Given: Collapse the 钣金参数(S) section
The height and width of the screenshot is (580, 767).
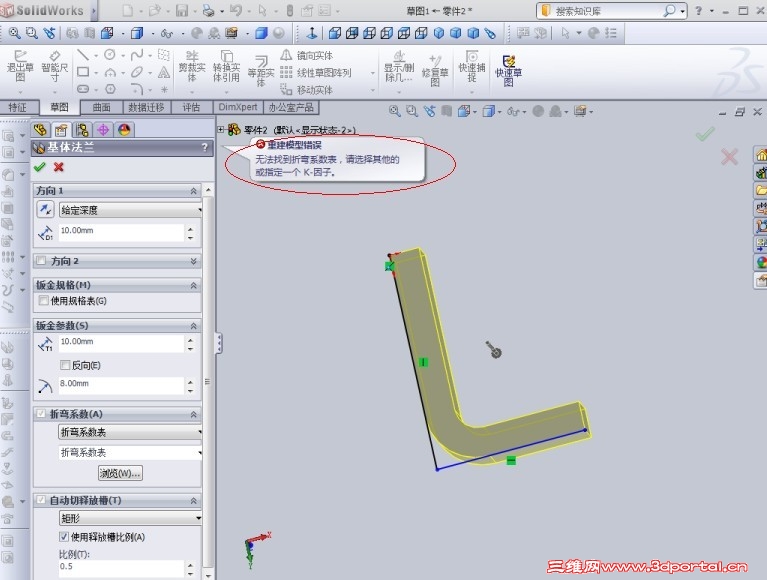Looking at the screenshot, I should (x=194, y=326).
